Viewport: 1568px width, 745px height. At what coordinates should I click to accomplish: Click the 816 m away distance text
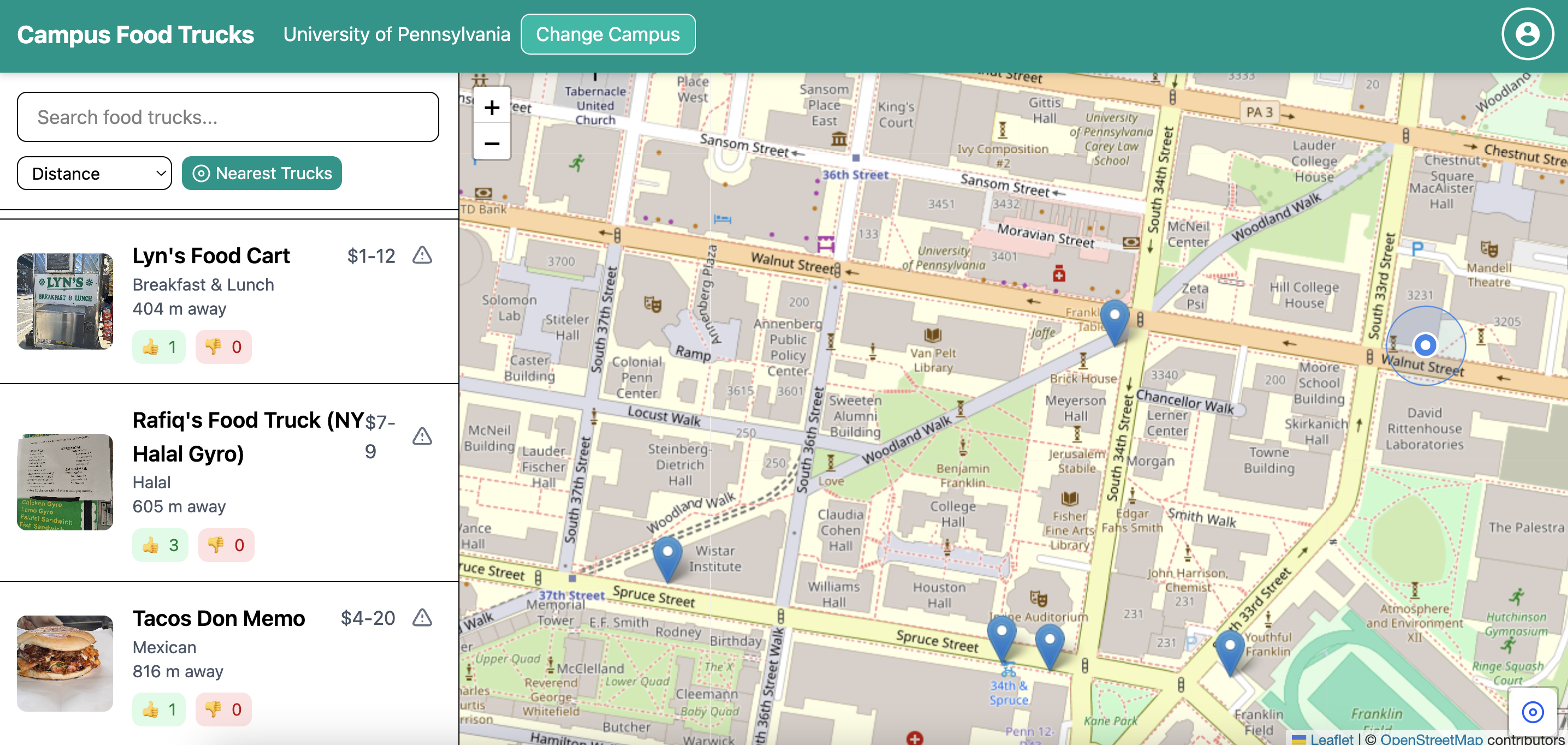(178, 671)
